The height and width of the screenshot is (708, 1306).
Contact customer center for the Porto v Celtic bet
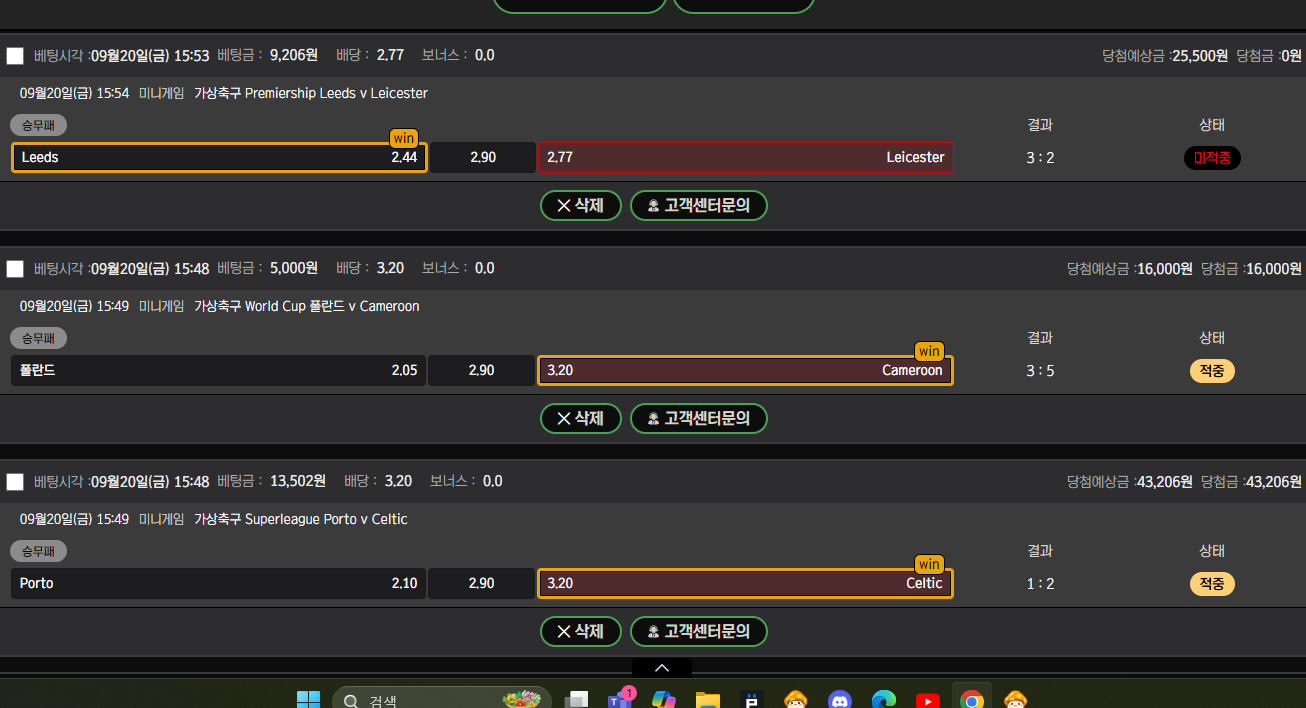(698, 632)
